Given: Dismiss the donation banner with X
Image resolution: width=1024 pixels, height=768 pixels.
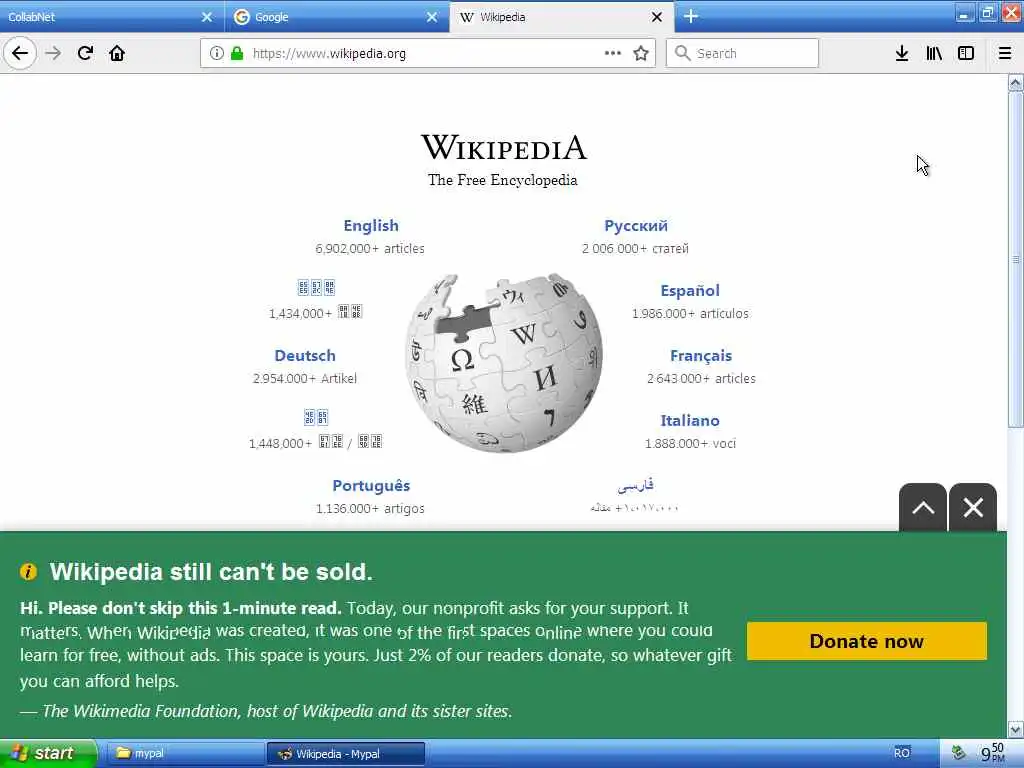Looking at the screenshot, I should pyautogui.click(x=973, y=507).
